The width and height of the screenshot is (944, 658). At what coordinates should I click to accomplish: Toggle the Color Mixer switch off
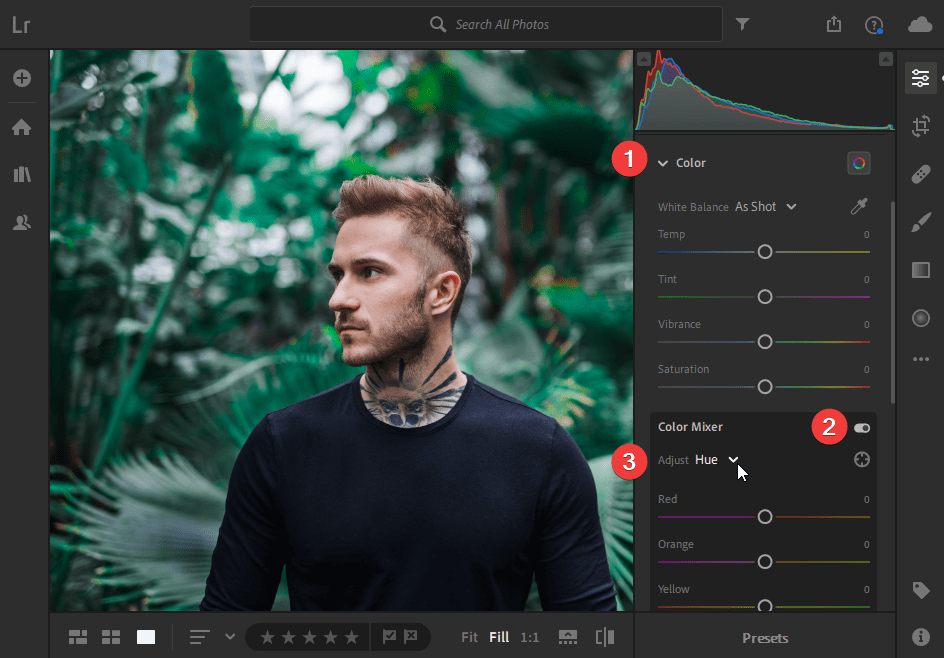pyautogui.click(x=861, y=428)
